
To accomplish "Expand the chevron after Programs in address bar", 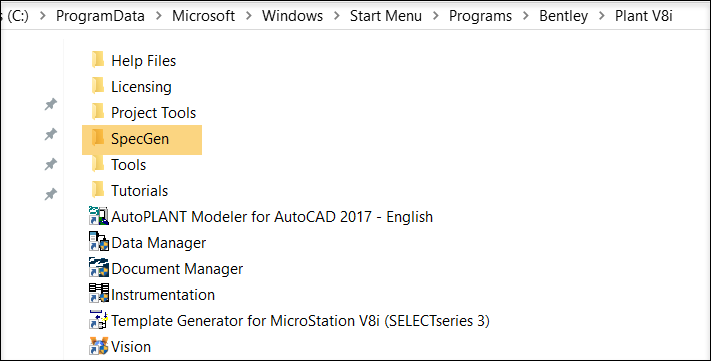I will 526,16.
